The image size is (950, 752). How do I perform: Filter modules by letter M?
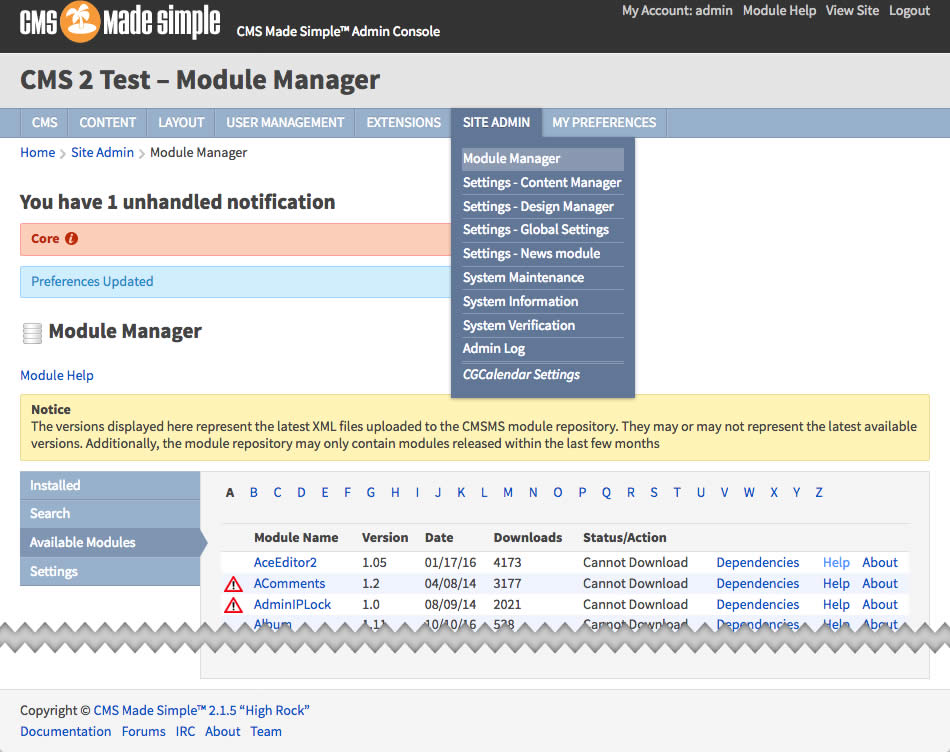[x=508, y=492]
